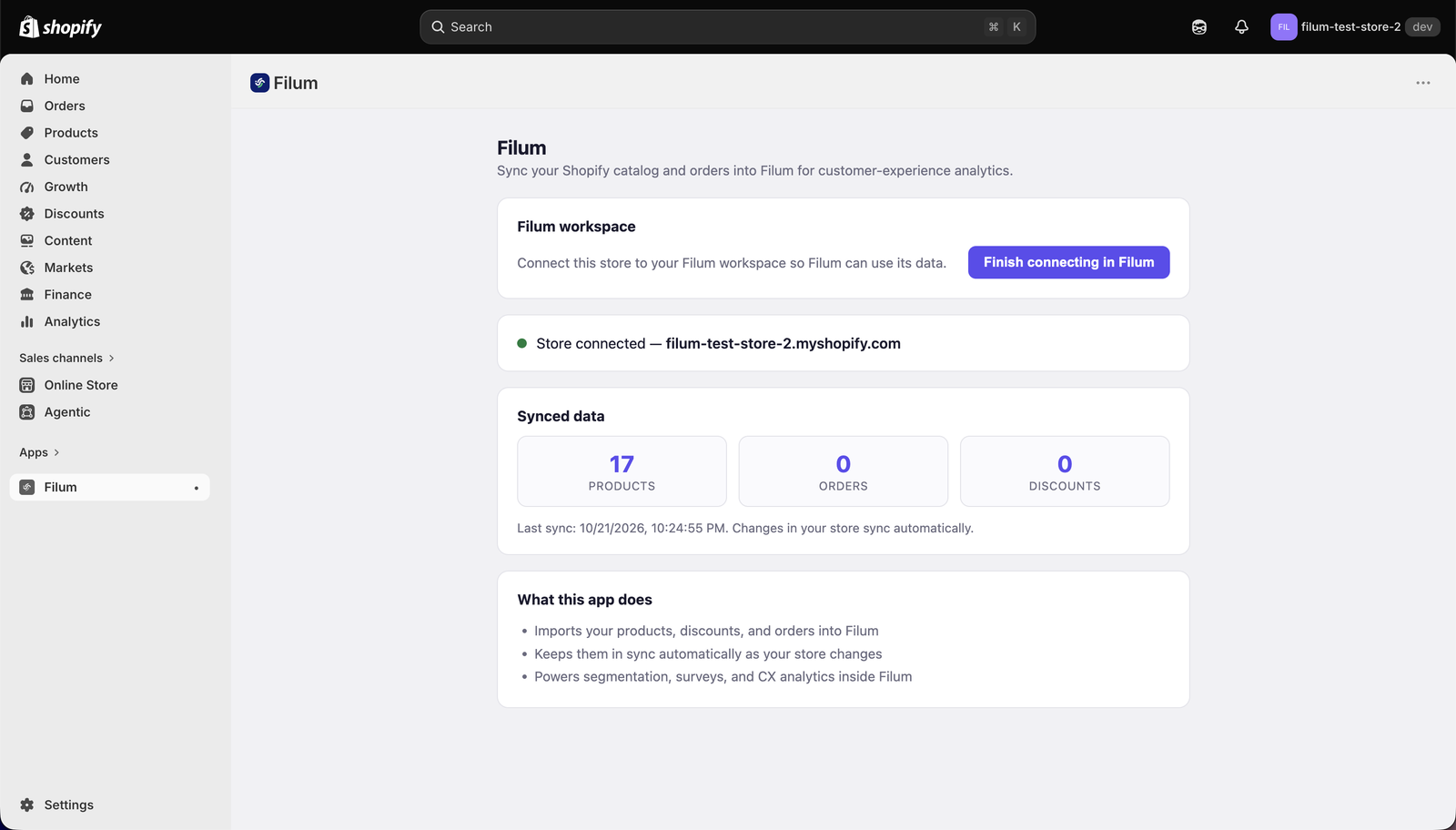Open Online Store label in sales channels
1456x830 pixels.
pos(81,385)
